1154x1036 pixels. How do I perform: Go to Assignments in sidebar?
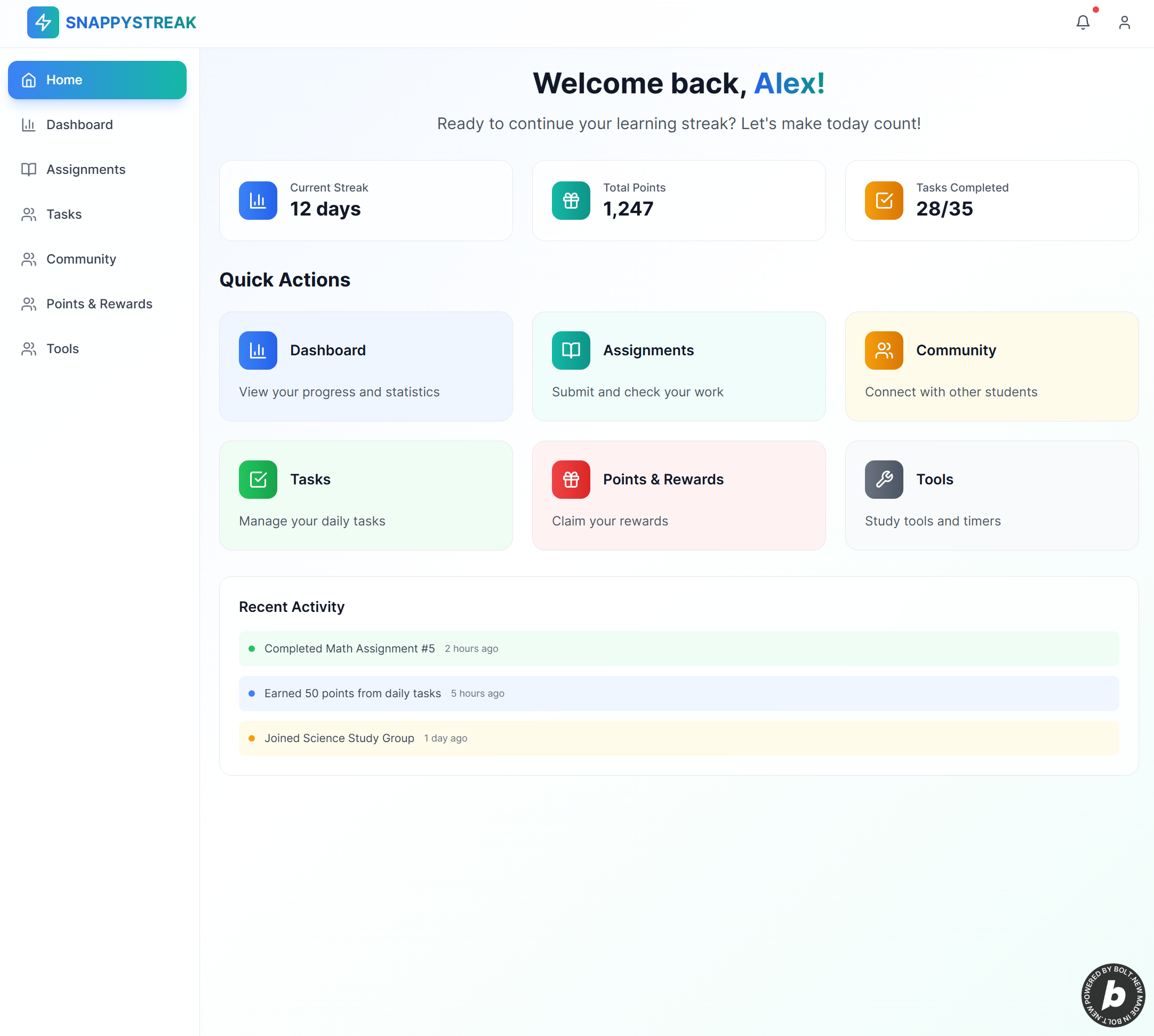[85, 170]
